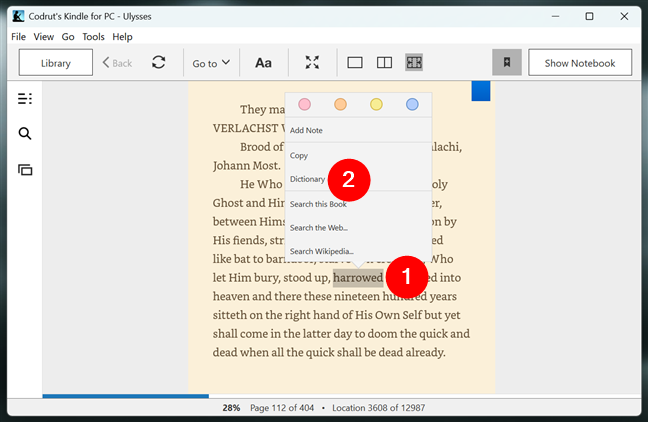Click the sync refresh icon
Image resolution: width=648 pixels, height=422 pixels.
pos(158,63)
